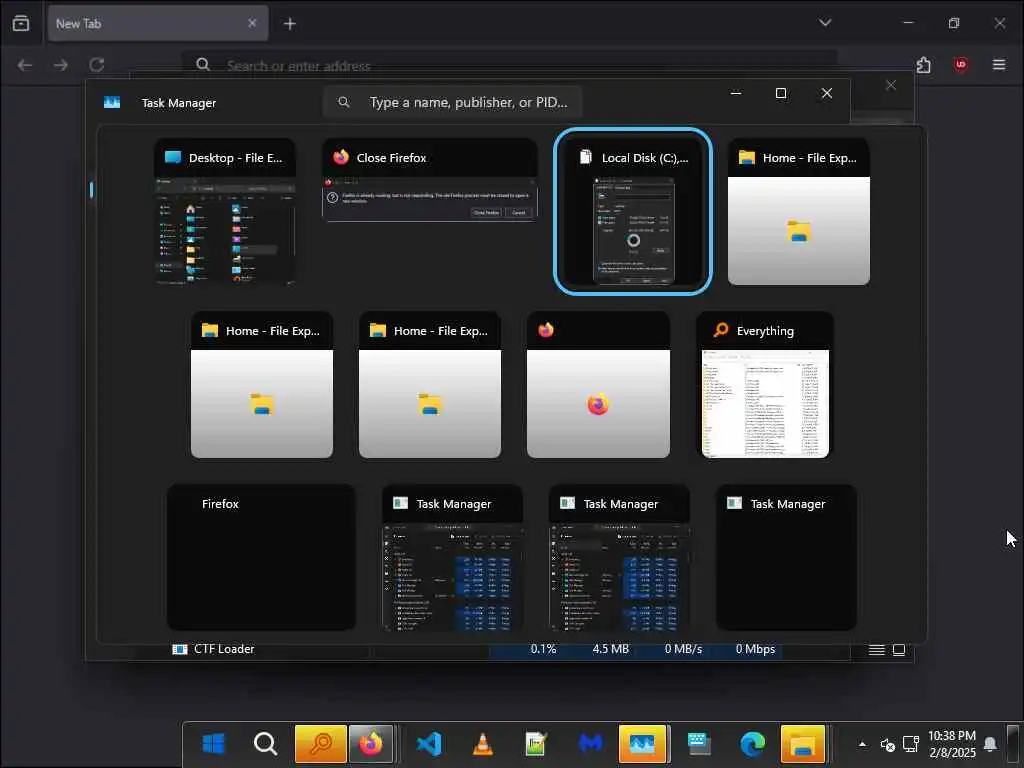The width and height of the screenshot is (1024, 768).
Task: Launch Microsoft Edge from taskbar
Action: [x=752, y=743]
